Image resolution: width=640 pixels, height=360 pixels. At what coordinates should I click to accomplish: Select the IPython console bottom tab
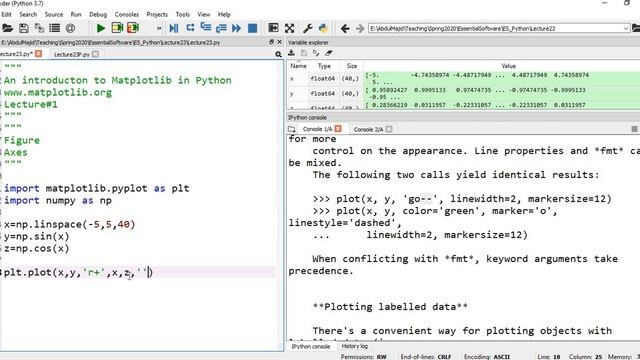[x=311, y=346]
